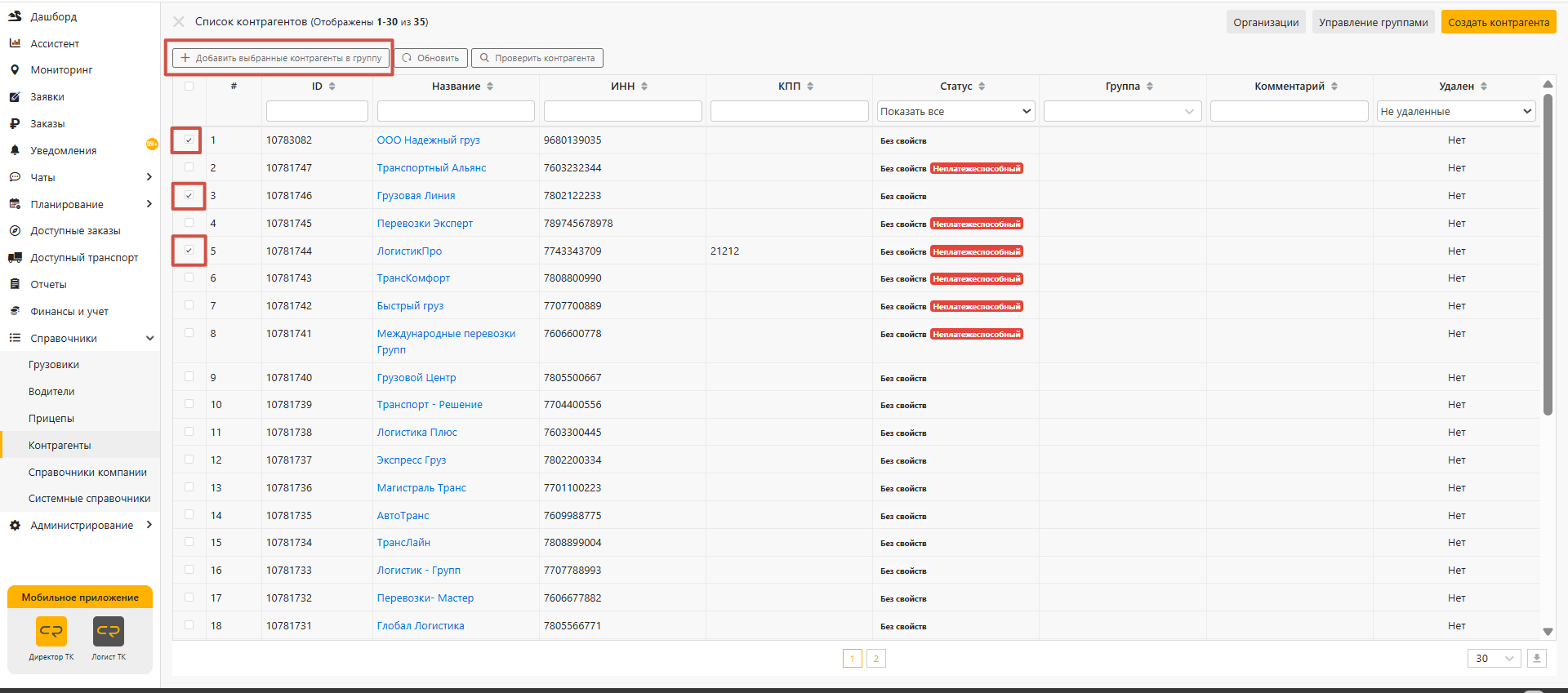Collapse the Справочники sidebar section
The width and height of the screenshot is (1568, 693).
pyautogui.click(x=149, y=339)
